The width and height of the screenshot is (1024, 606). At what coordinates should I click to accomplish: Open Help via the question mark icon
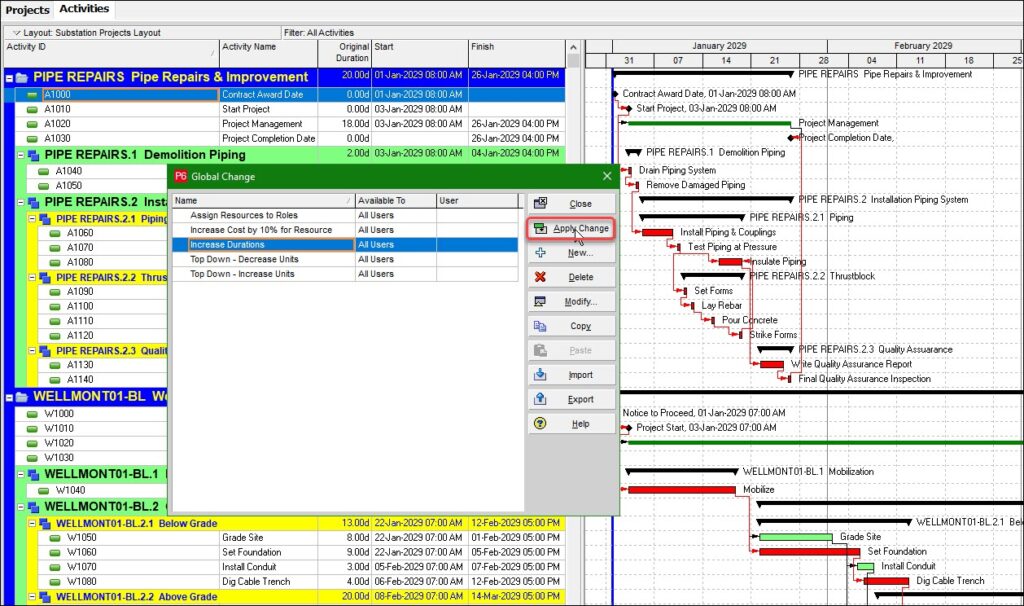point(541,424)
